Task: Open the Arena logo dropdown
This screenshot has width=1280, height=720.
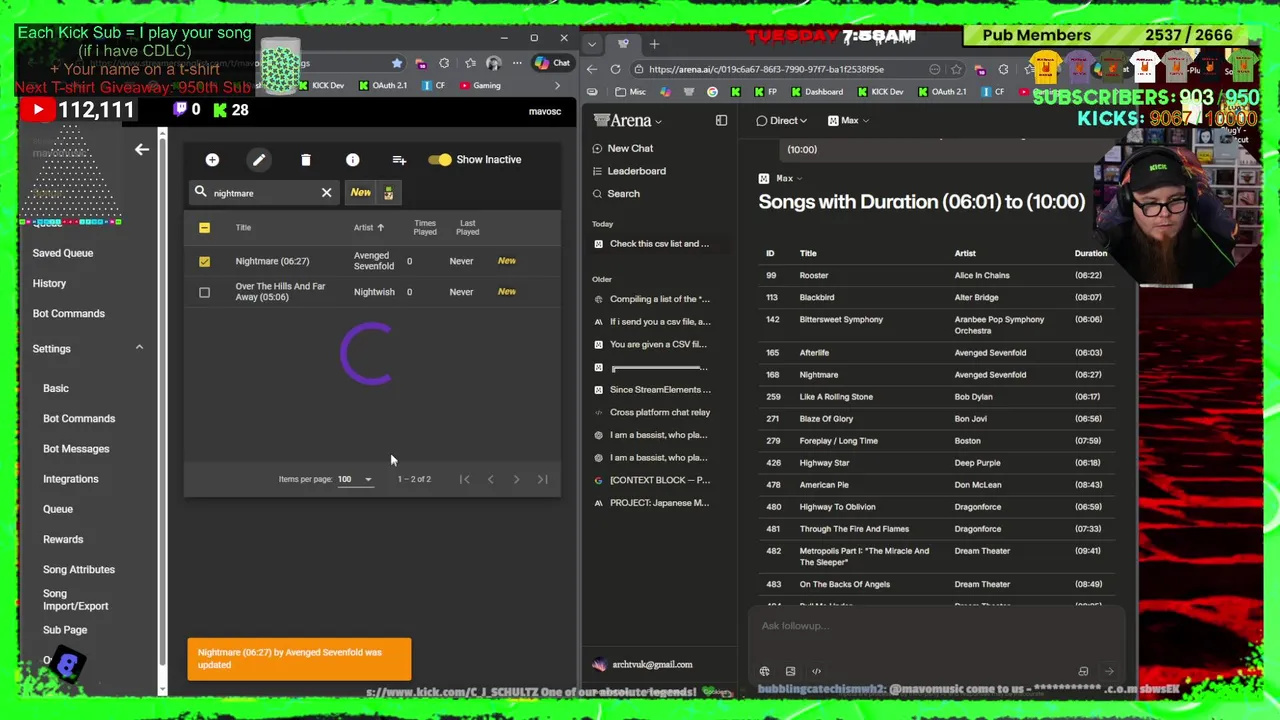Action: click(x=628, y=120)
